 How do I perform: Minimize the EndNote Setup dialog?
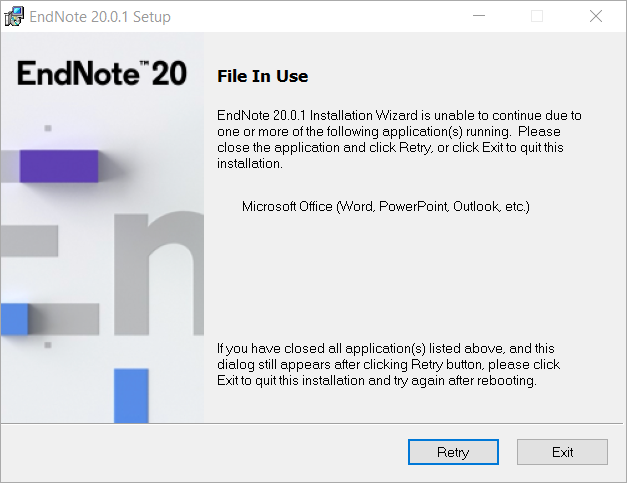point(479,16)
